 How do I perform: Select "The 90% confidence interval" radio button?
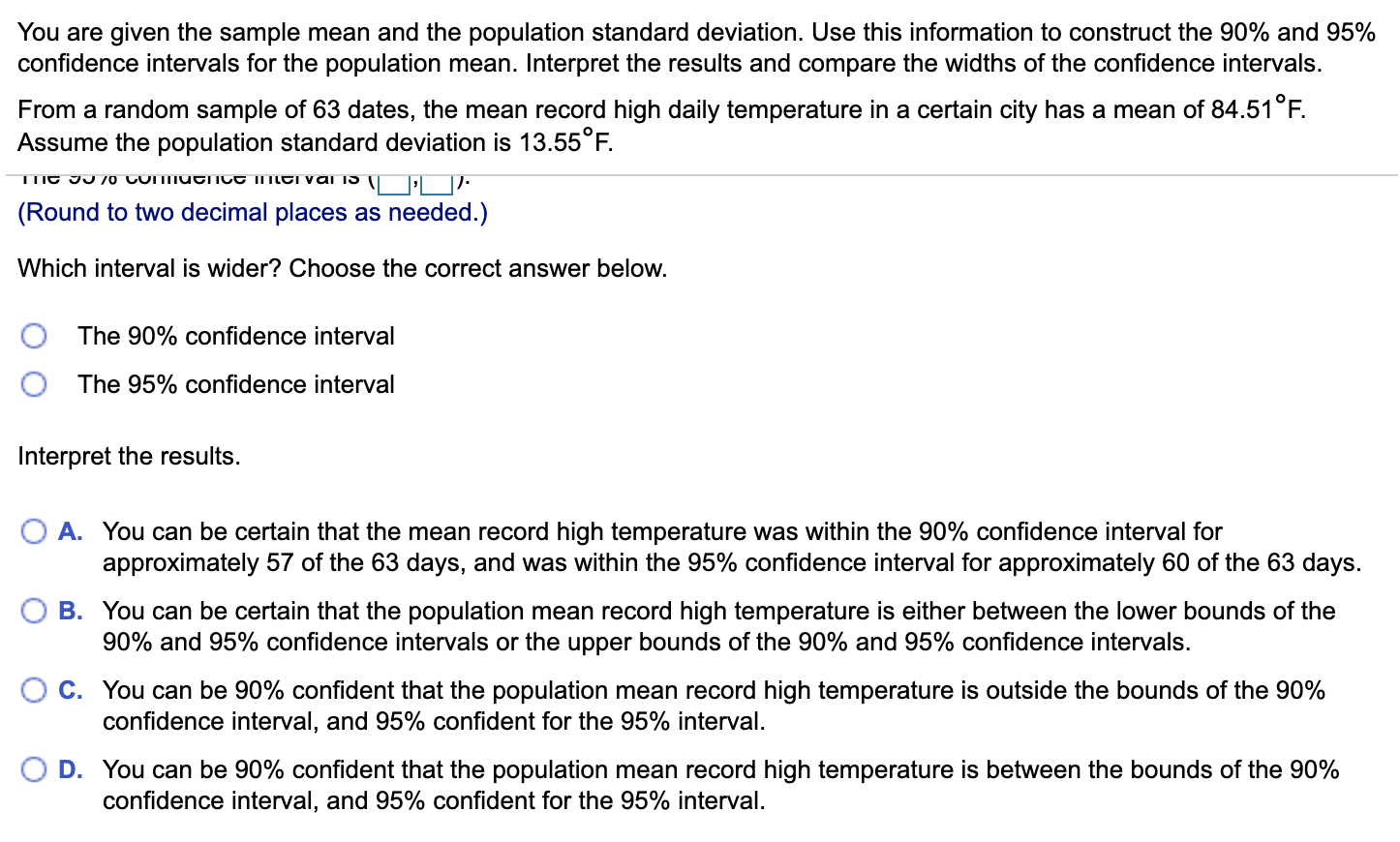click(35, 336)
